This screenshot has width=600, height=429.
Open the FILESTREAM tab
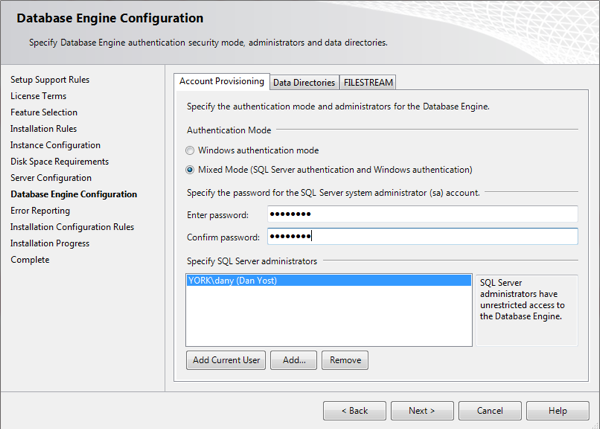point(368,83)
